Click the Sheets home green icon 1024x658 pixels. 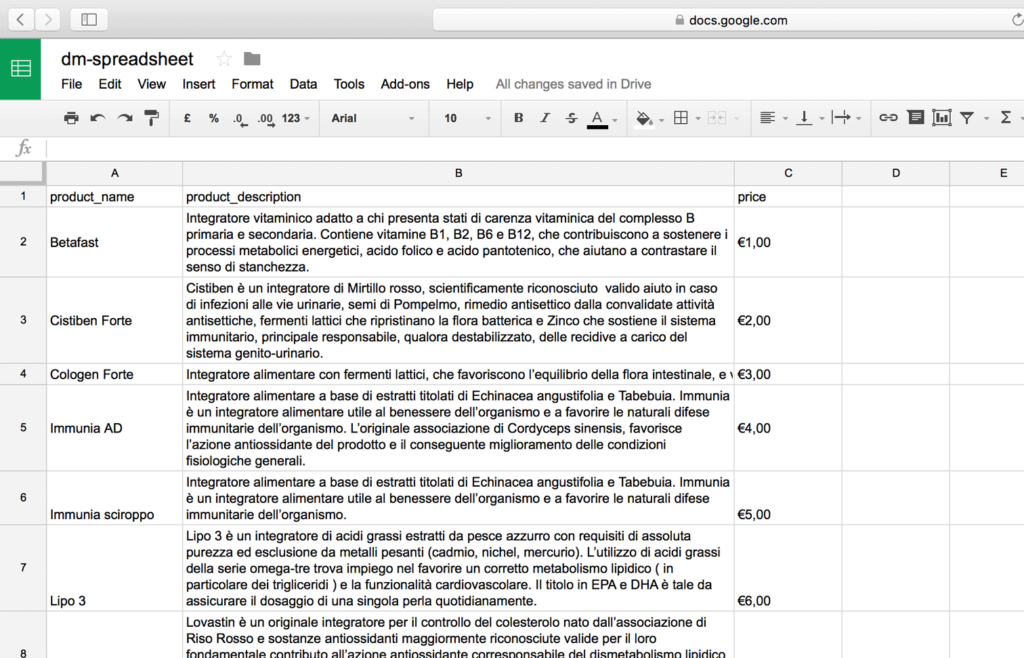20,69
